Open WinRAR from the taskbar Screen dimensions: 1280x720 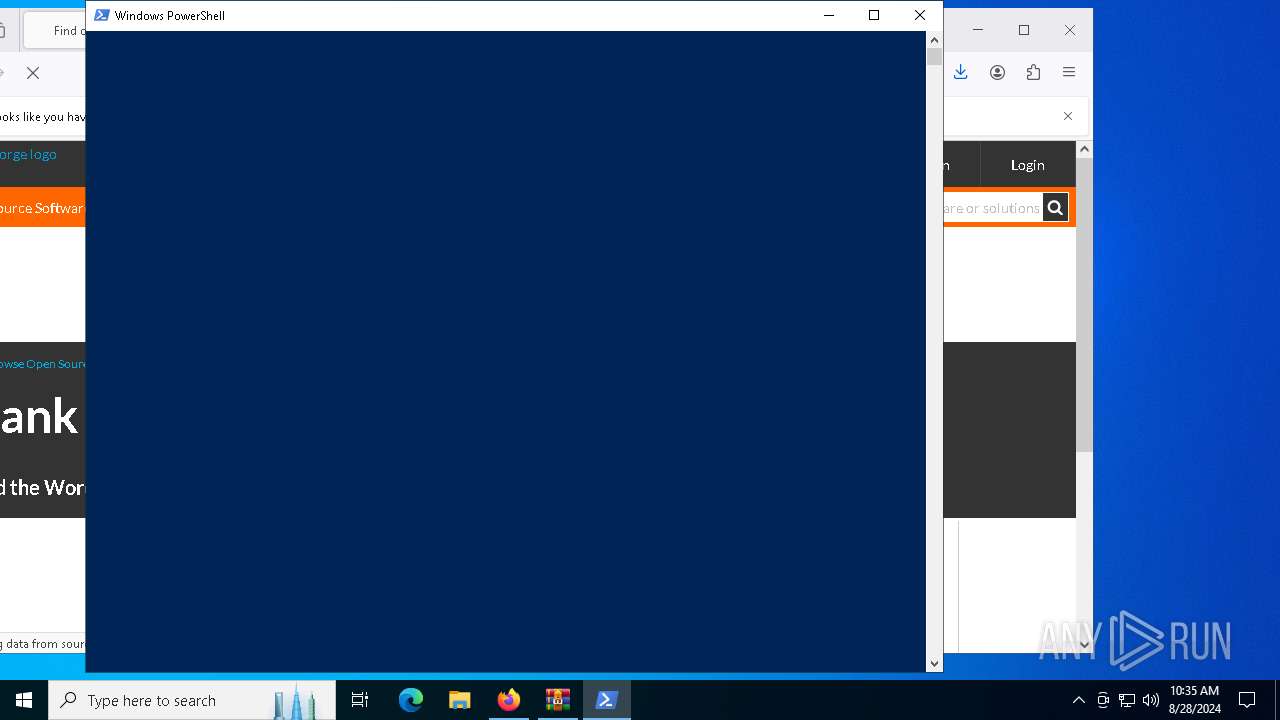[558, 700]
